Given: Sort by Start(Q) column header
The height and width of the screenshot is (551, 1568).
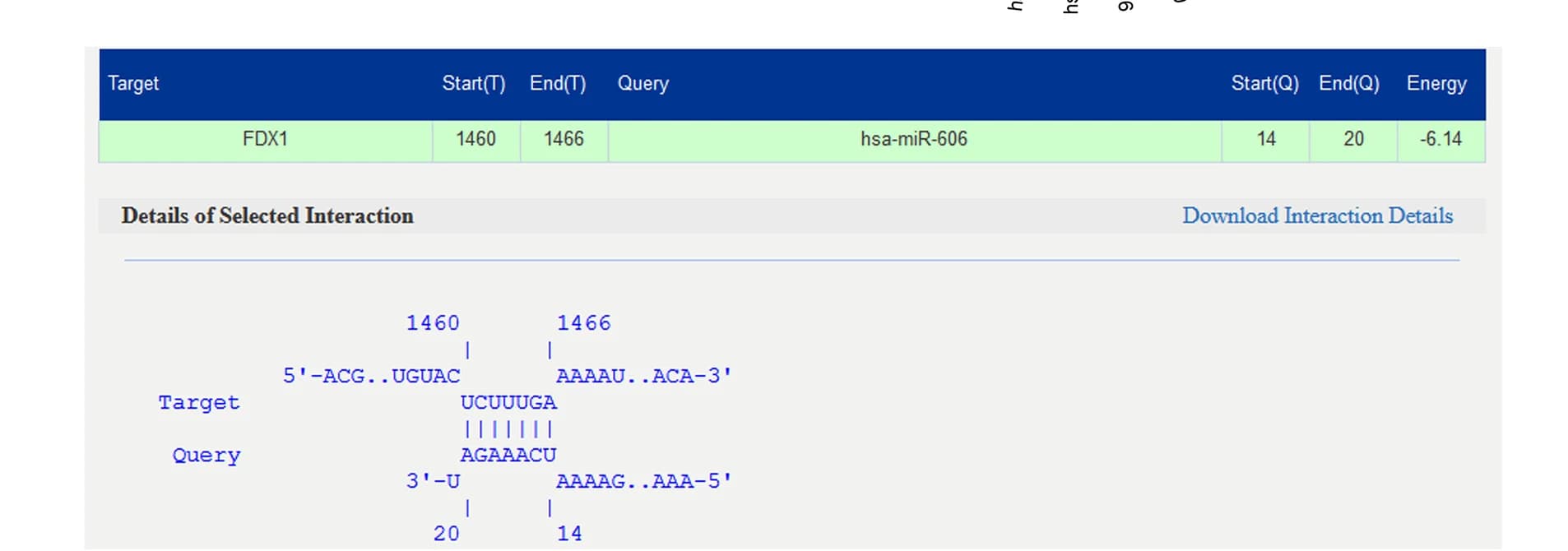Looking at the screenshot, I should [1265, 83].
